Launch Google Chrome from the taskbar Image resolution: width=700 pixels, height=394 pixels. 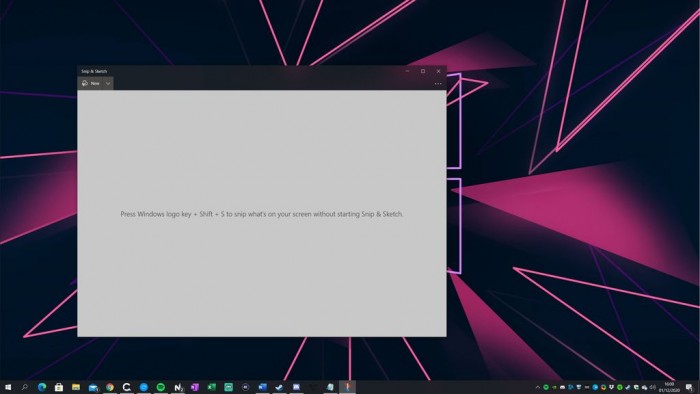[x=110, y=387]
